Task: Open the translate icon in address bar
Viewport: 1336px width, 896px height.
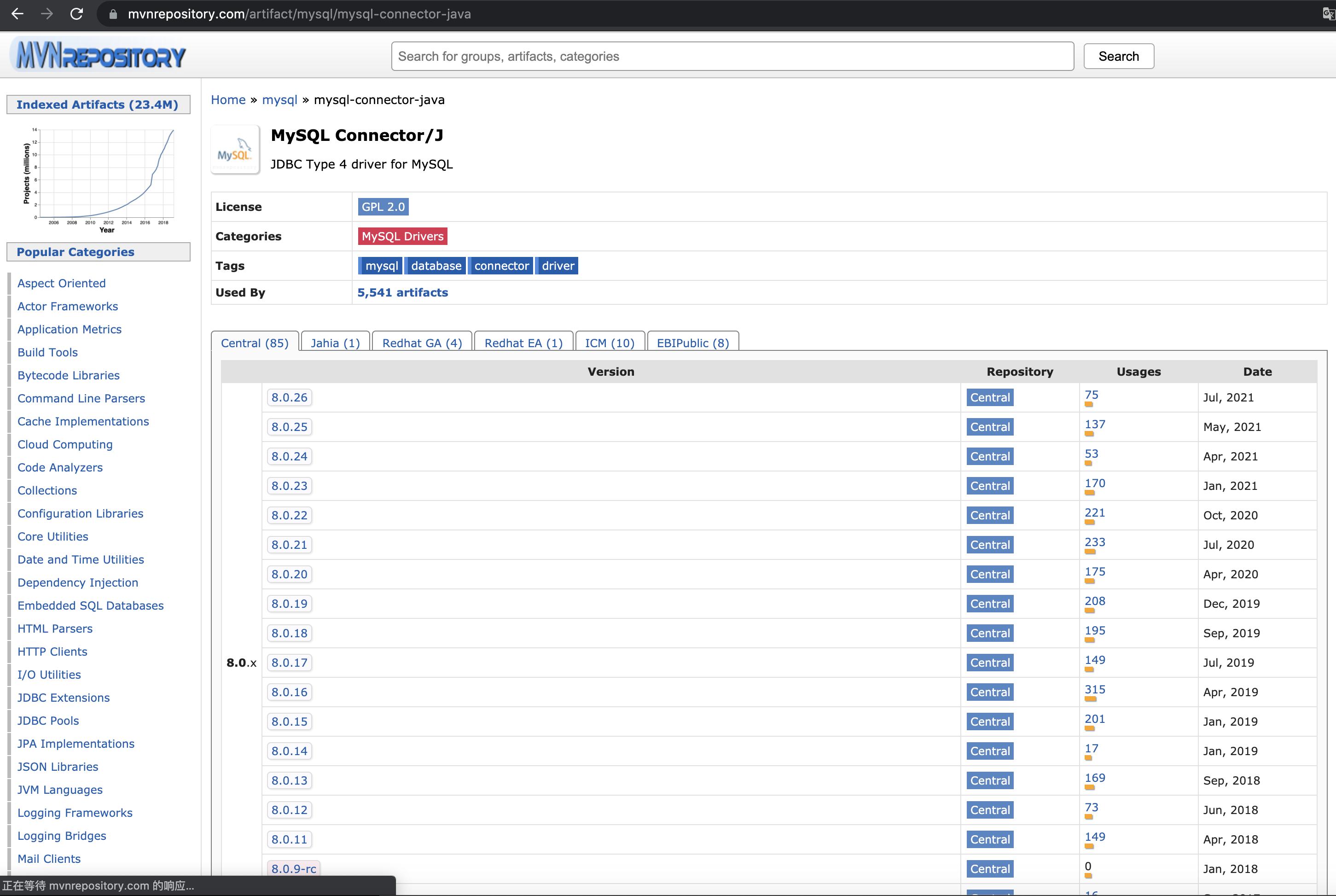Action: 1329,14
